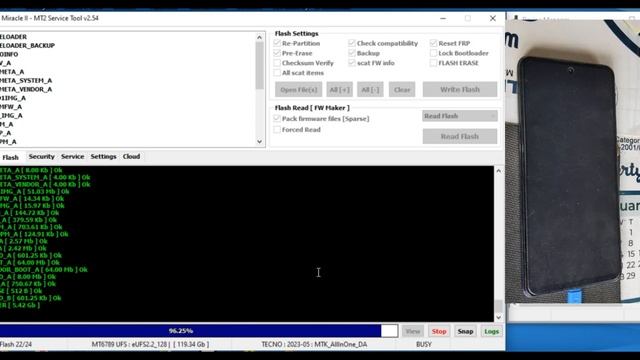Toggle the Check compatibility checkbox
640x360 pixels.
[x=352, y=43]
